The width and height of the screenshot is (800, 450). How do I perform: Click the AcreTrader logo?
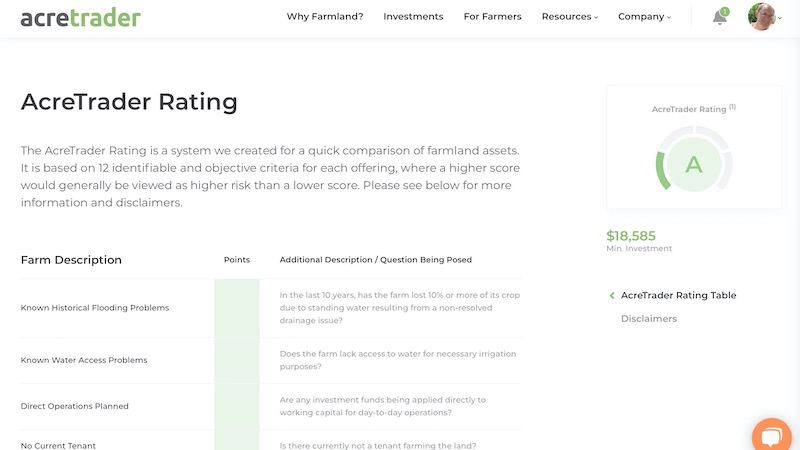click(x=81, y=17)
